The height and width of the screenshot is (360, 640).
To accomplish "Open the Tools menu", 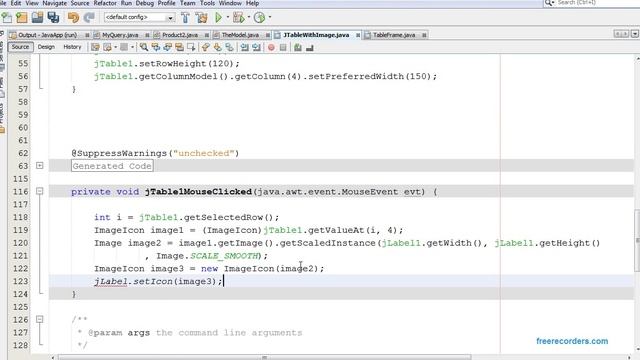I will point(207,3).
